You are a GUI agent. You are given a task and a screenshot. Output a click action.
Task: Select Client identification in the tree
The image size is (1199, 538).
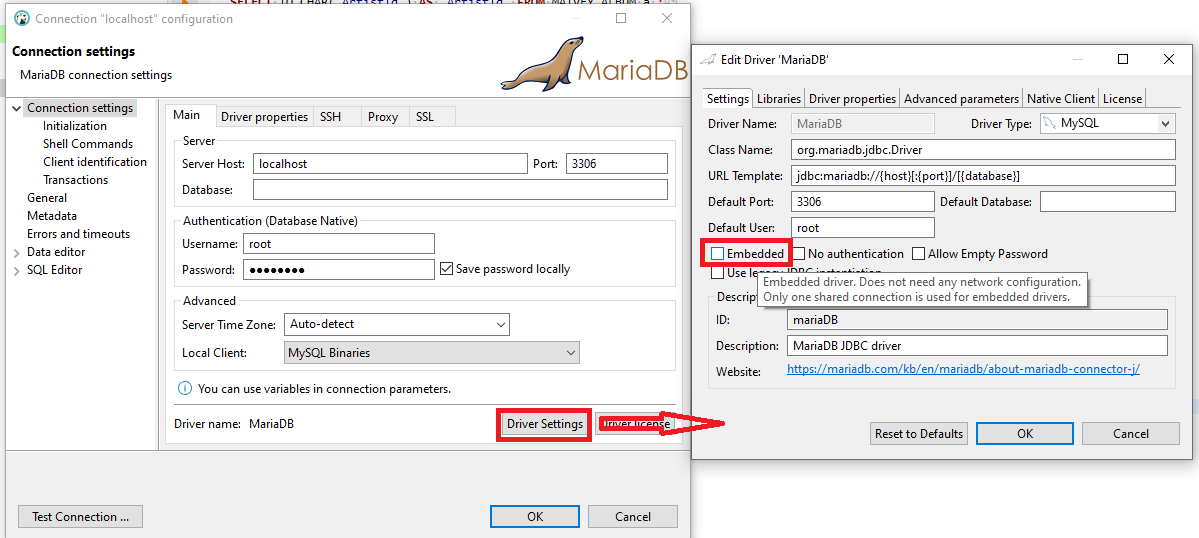95,162
